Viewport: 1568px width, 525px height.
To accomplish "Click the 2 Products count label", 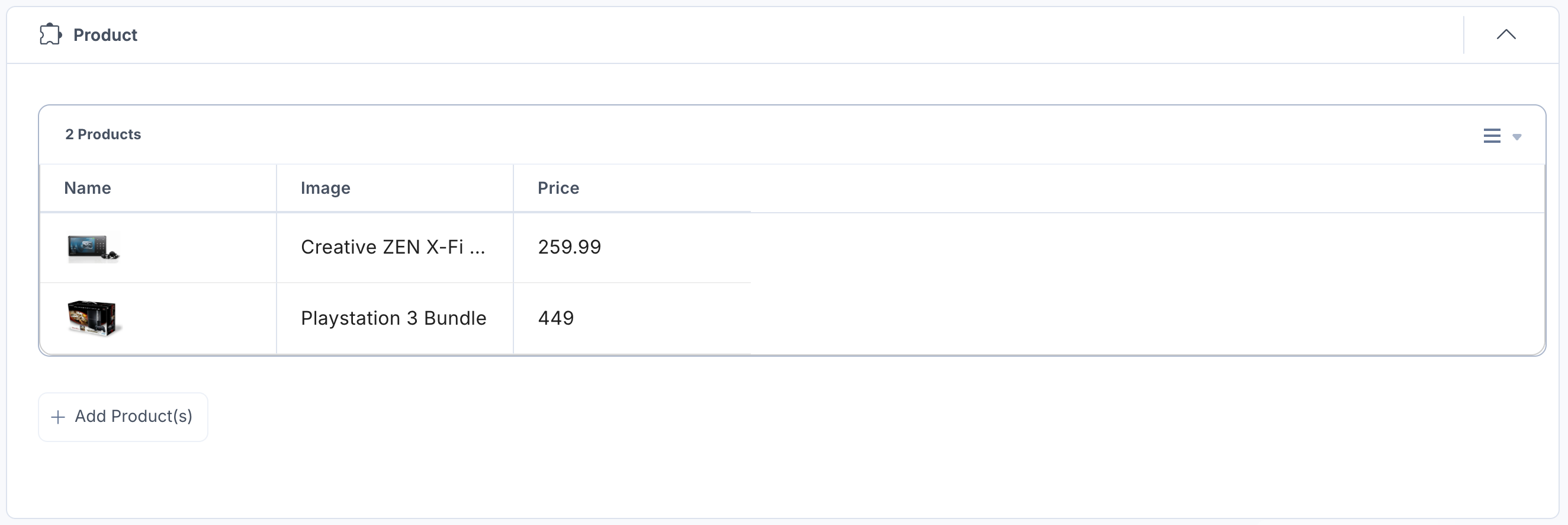I will click(x=103, y=135).
